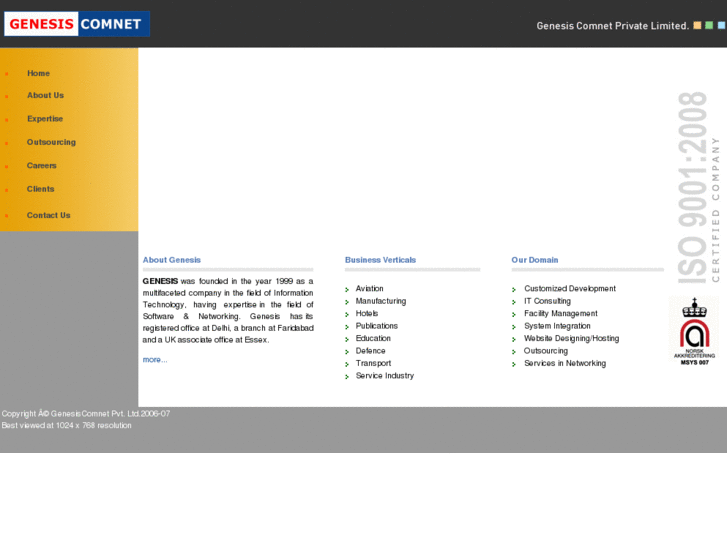Screen dimensions: 727x545
Task: Click green arrow beside IT Consulting
Action: 514,302
